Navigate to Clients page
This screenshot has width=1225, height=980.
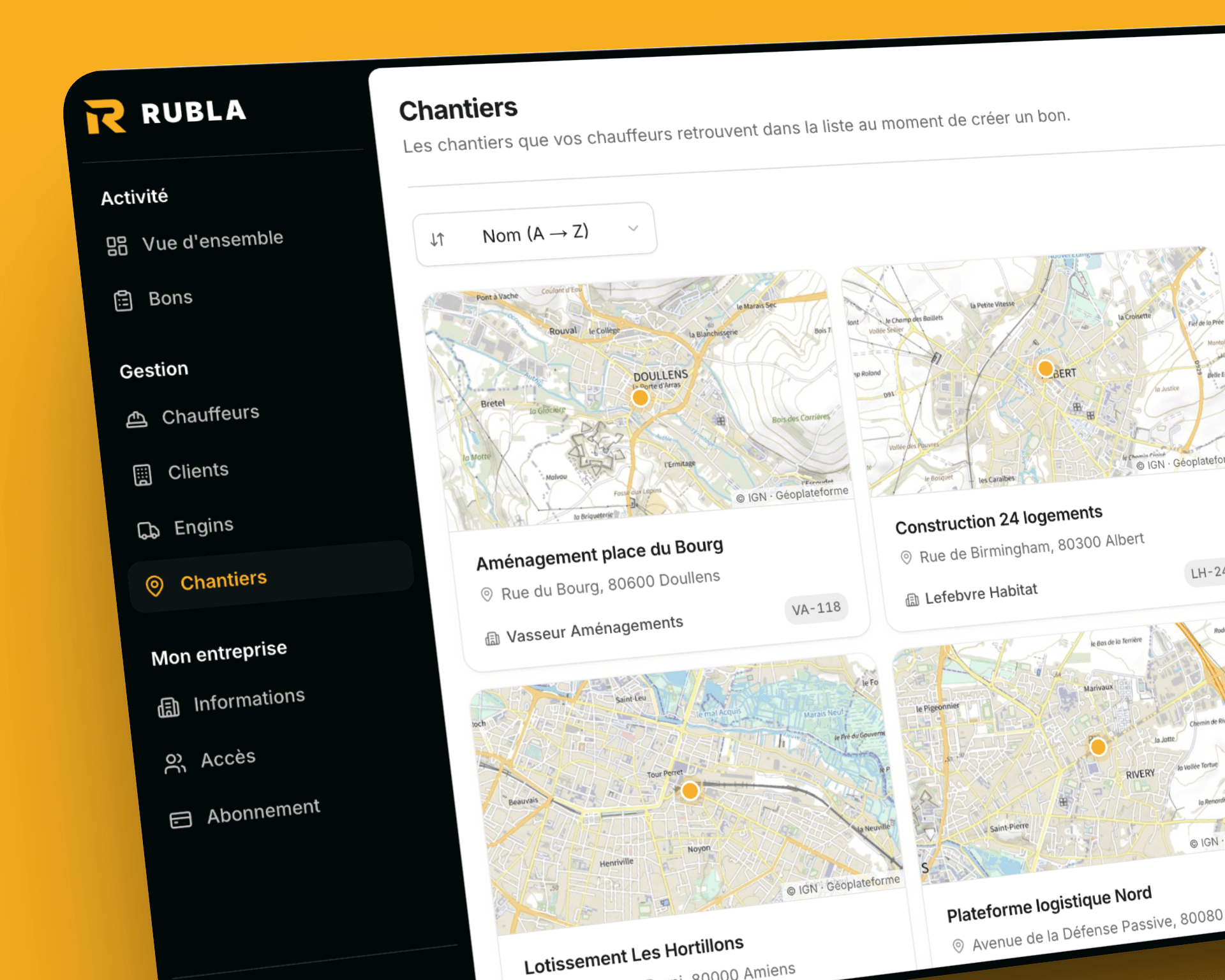198,471
